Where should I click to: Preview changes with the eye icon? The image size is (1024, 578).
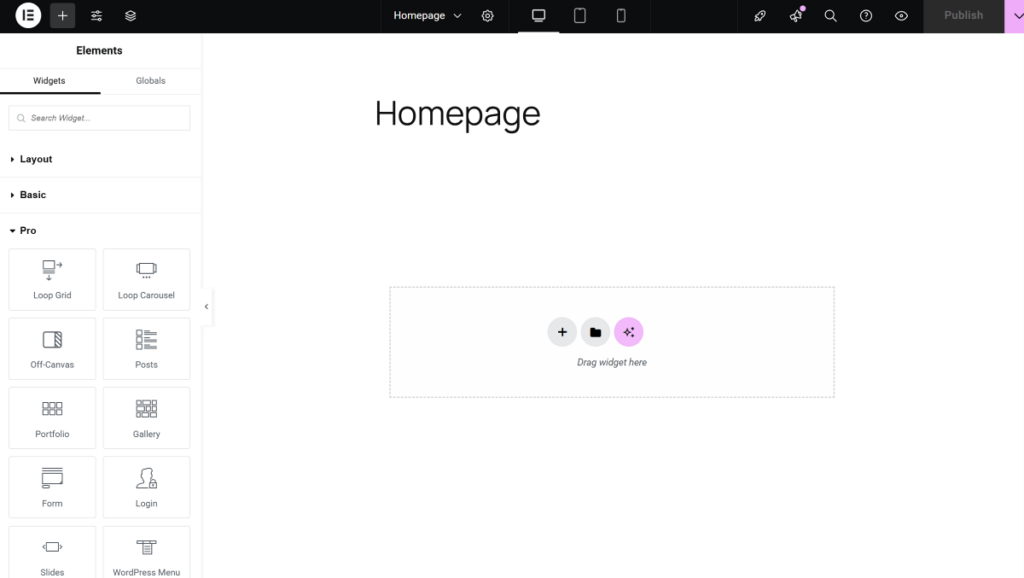[901, 16]
